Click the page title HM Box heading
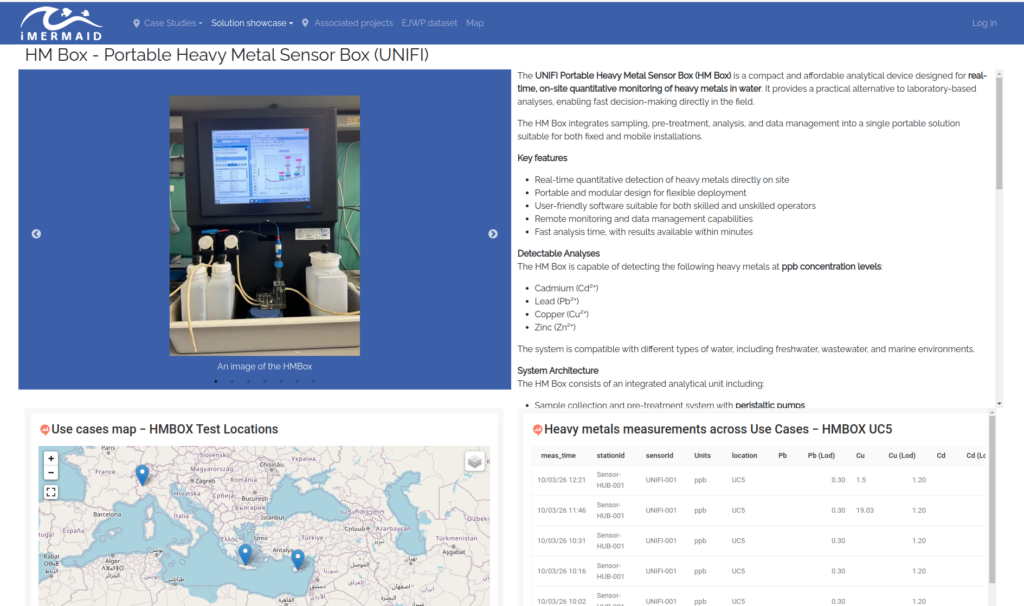Screen dimensions: 1024x606 (x=227, y=55)
